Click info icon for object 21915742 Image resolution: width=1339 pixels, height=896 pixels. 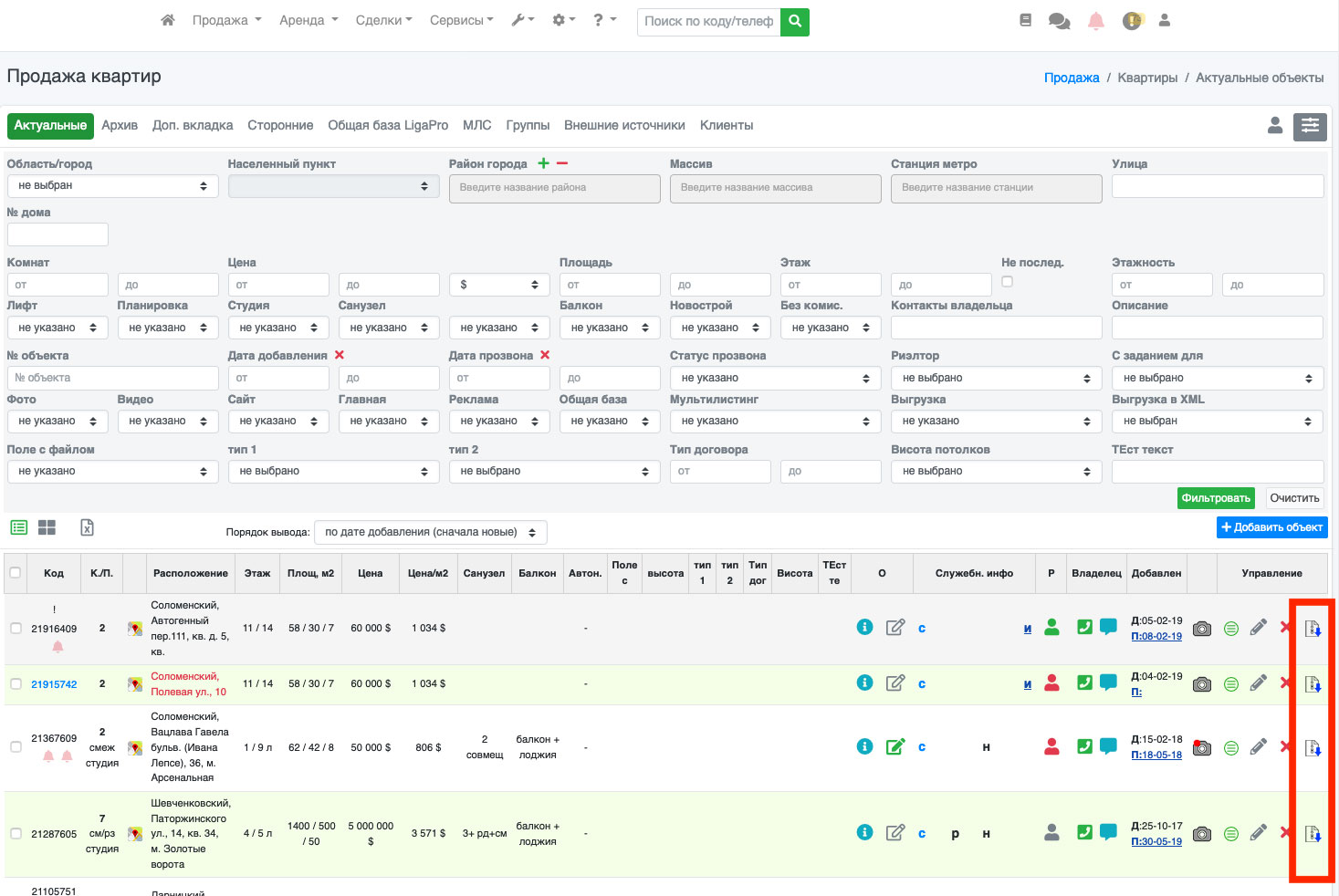tap(864, 682)
